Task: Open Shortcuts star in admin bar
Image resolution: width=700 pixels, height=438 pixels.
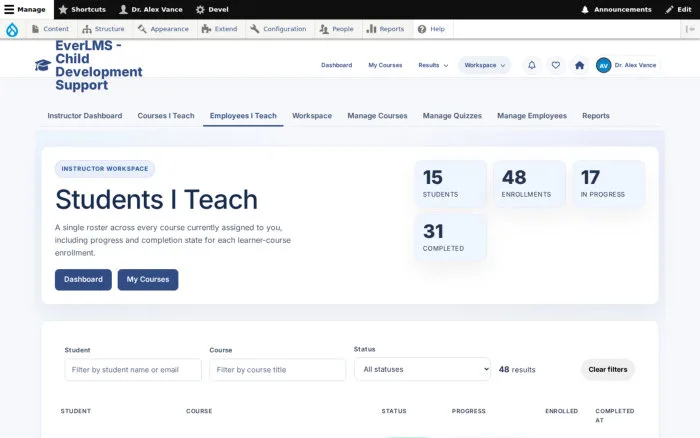Action: point(82,9)
